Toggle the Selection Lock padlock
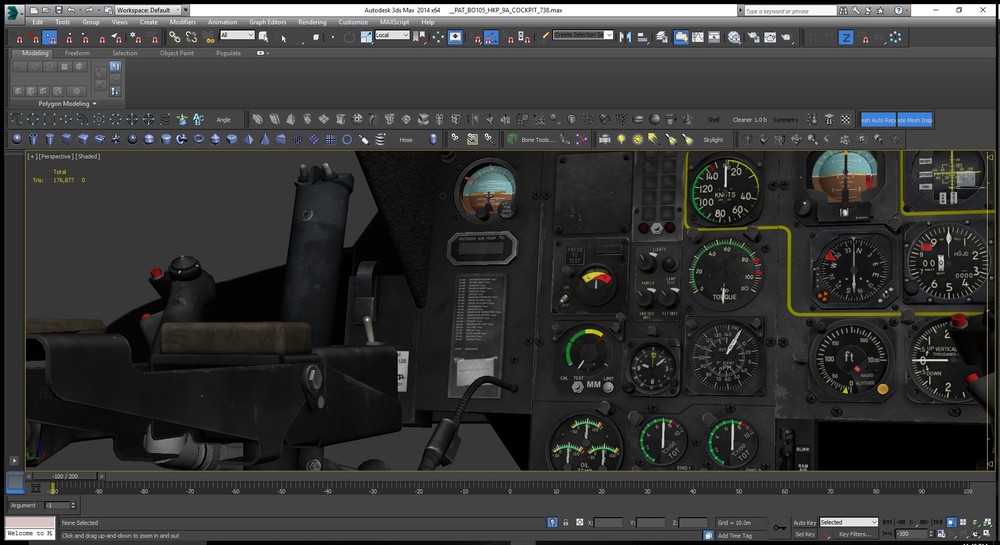This screenshot has height=545, width=1000. [x=566, y=522]
